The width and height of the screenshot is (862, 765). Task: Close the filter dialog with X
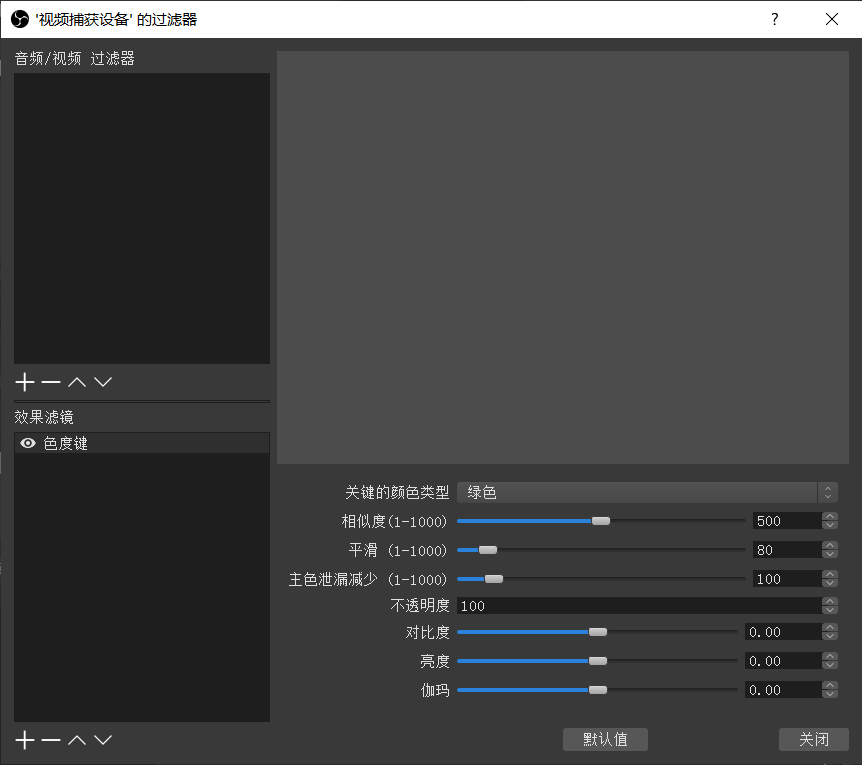tap(832, 19)
